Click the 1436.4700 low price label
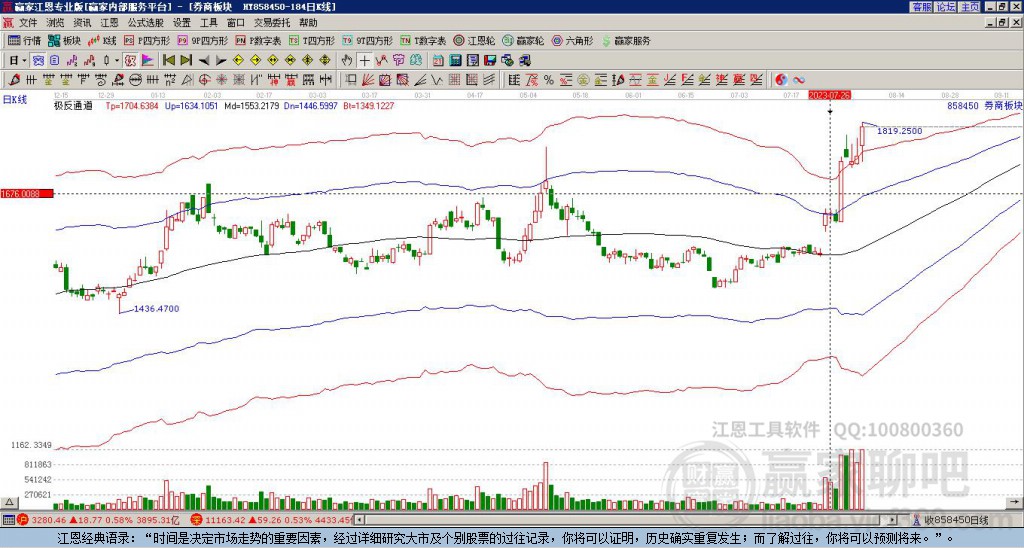Screen dimensions: 1024x548 156,308
